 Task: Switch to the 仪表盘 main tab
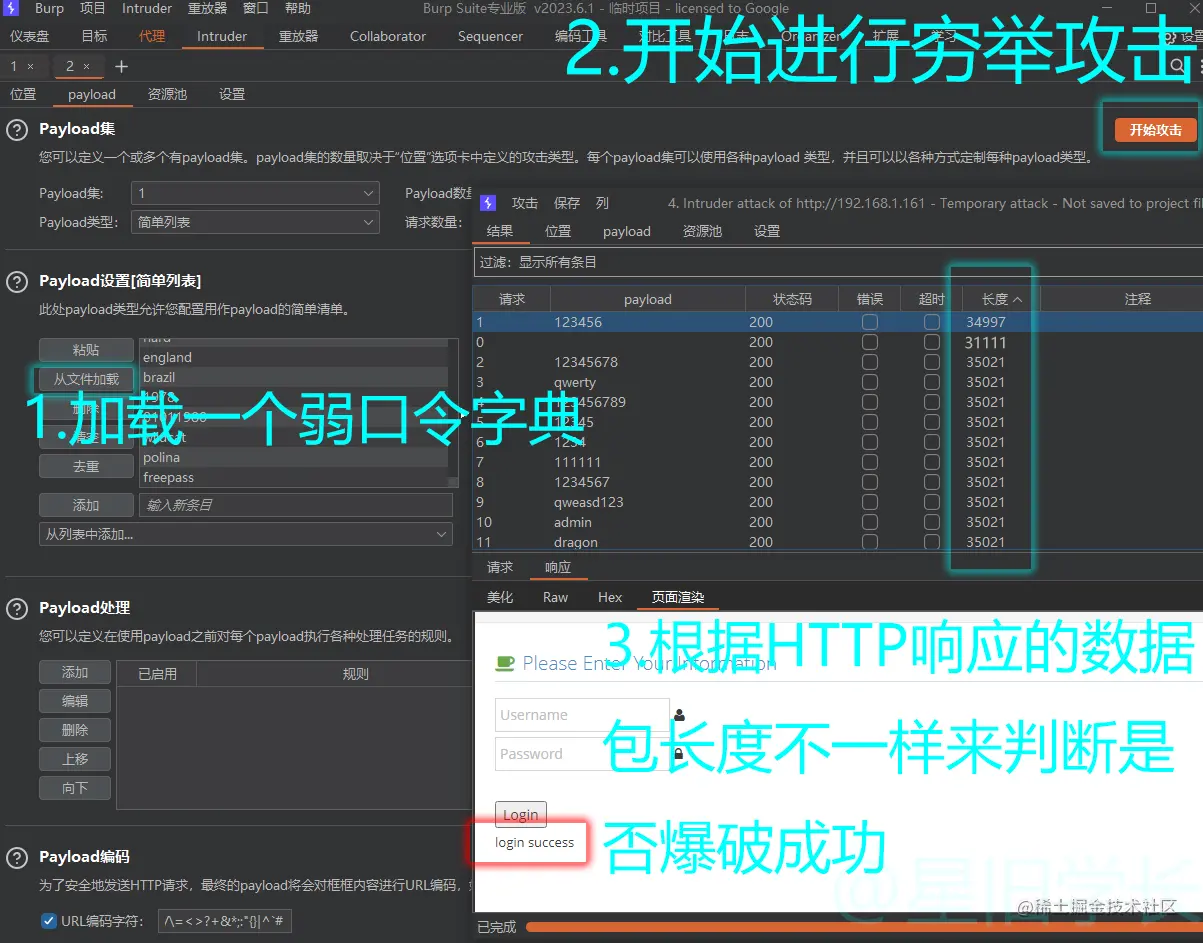click(29, 36)
